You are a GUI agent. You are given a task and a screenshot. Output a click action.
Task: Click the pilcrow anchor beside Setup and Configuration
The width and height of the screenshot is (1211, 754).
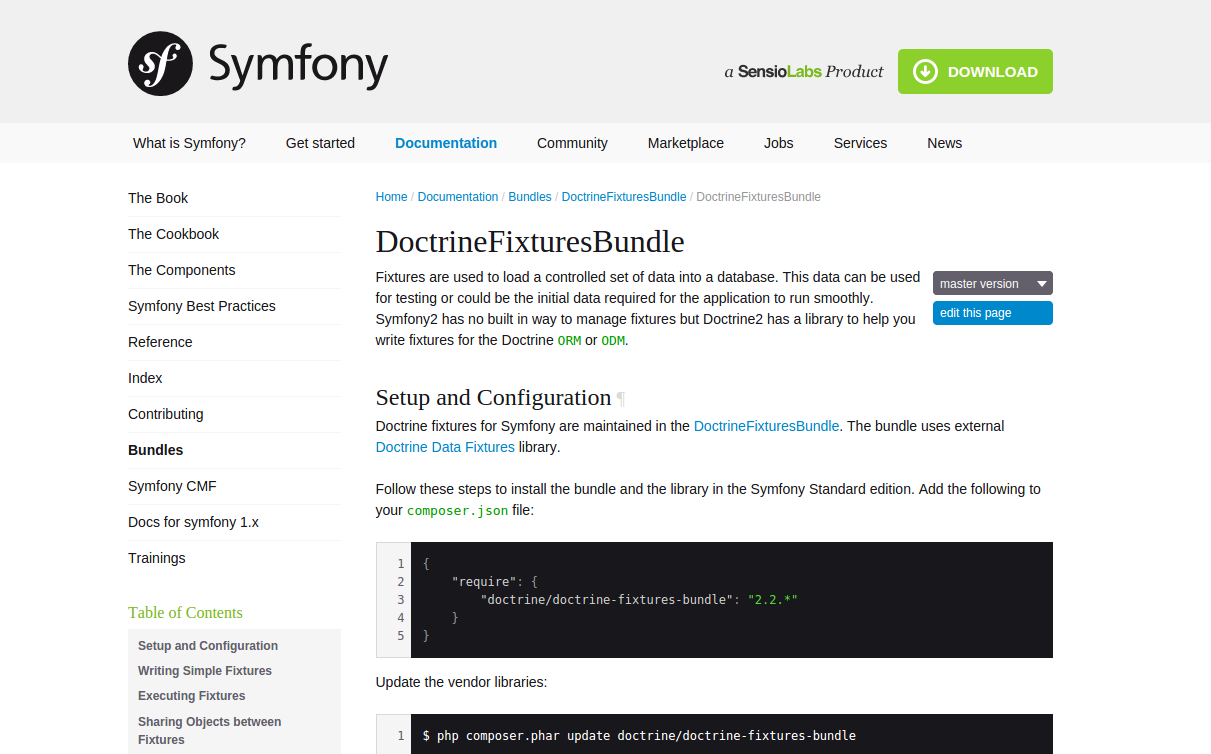(x=621, y=399)
